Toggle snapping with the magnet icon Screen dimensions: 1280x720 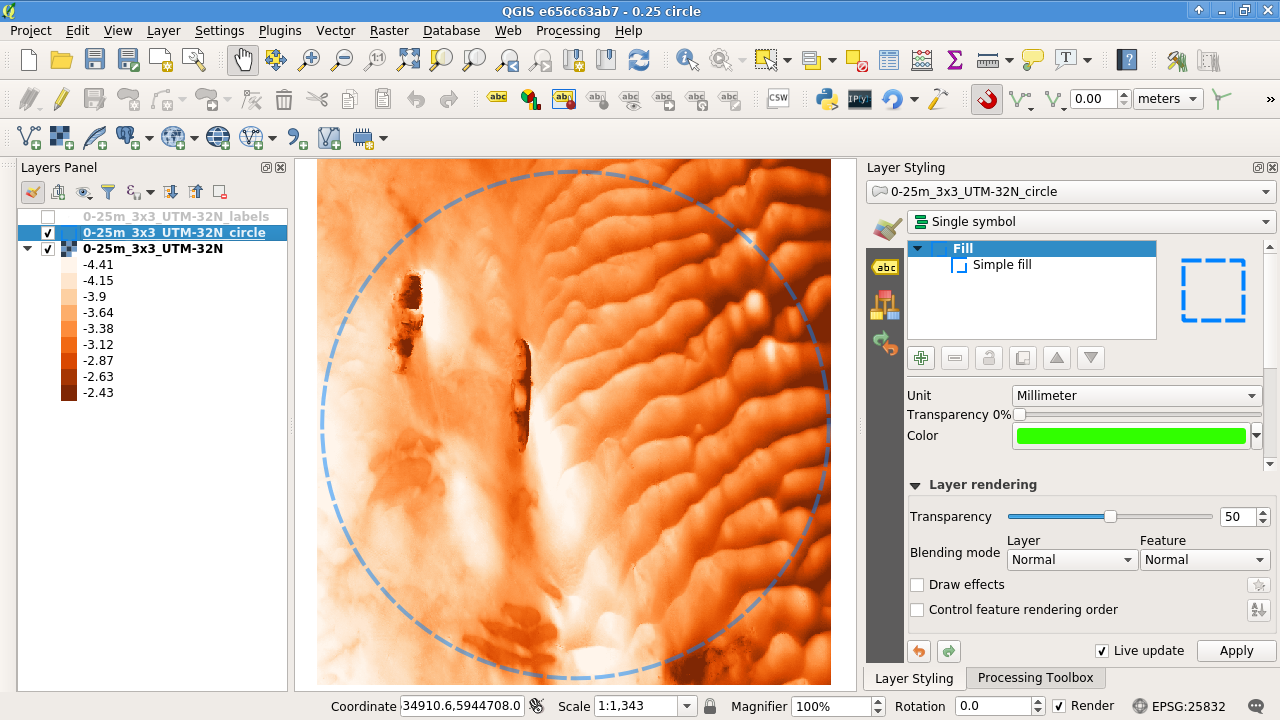pyautogui.click(x=987, y=99)
